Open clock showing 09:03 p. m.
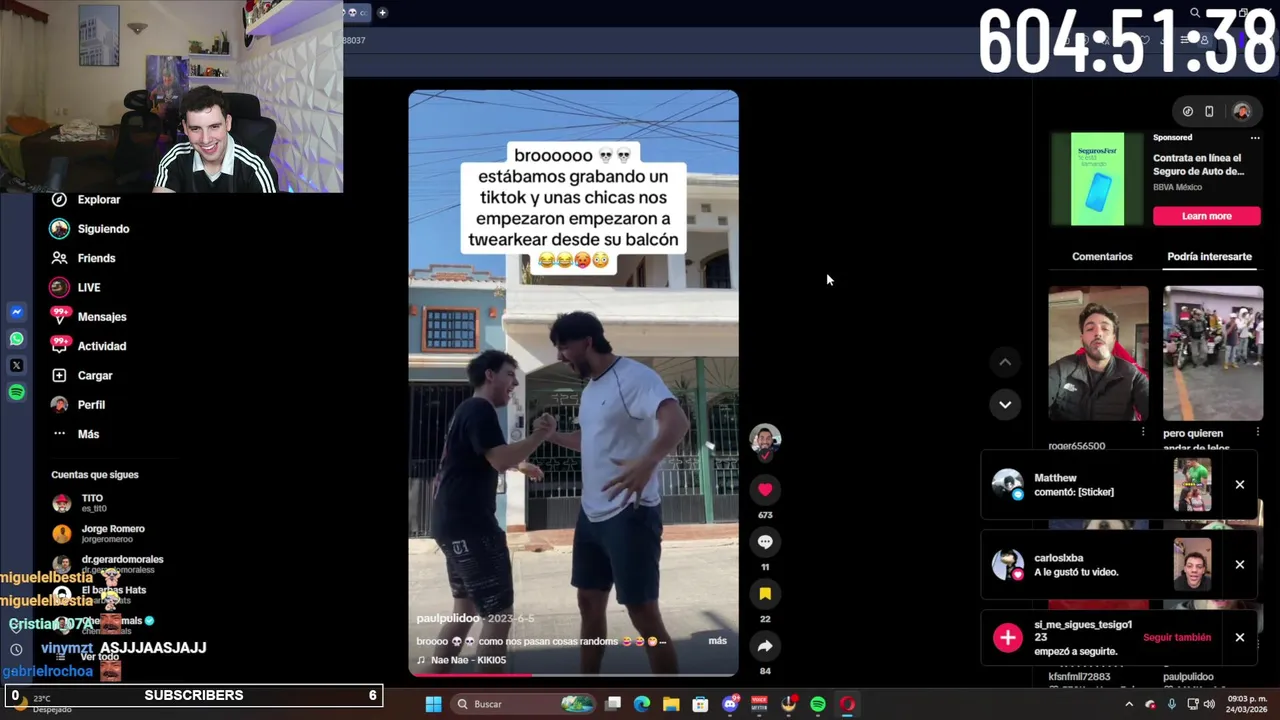Screen dimensions: 1280x720 click(x=1247, y=704)
